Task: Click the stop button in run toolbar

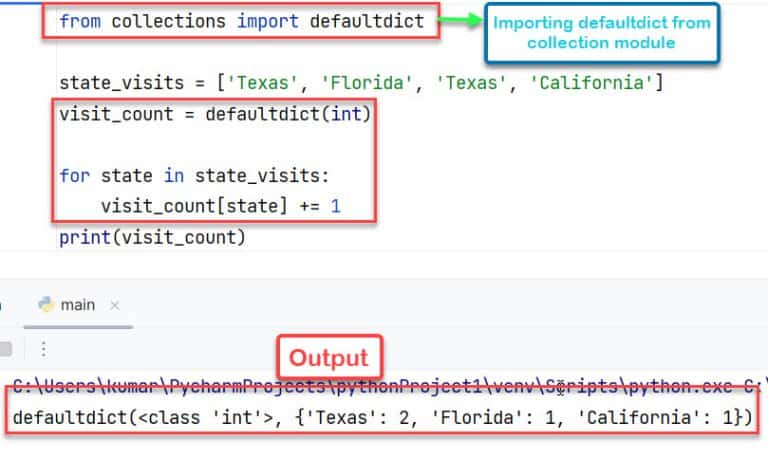Action: (5, 349)
